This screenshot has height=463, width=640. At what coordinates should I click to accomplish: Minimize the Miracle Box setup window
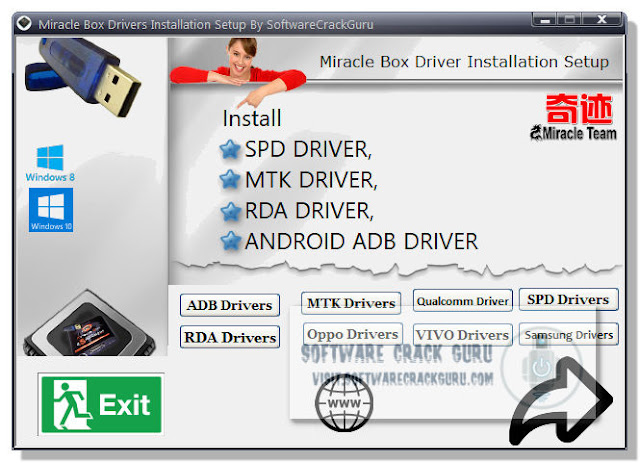[x=545, y=19]
